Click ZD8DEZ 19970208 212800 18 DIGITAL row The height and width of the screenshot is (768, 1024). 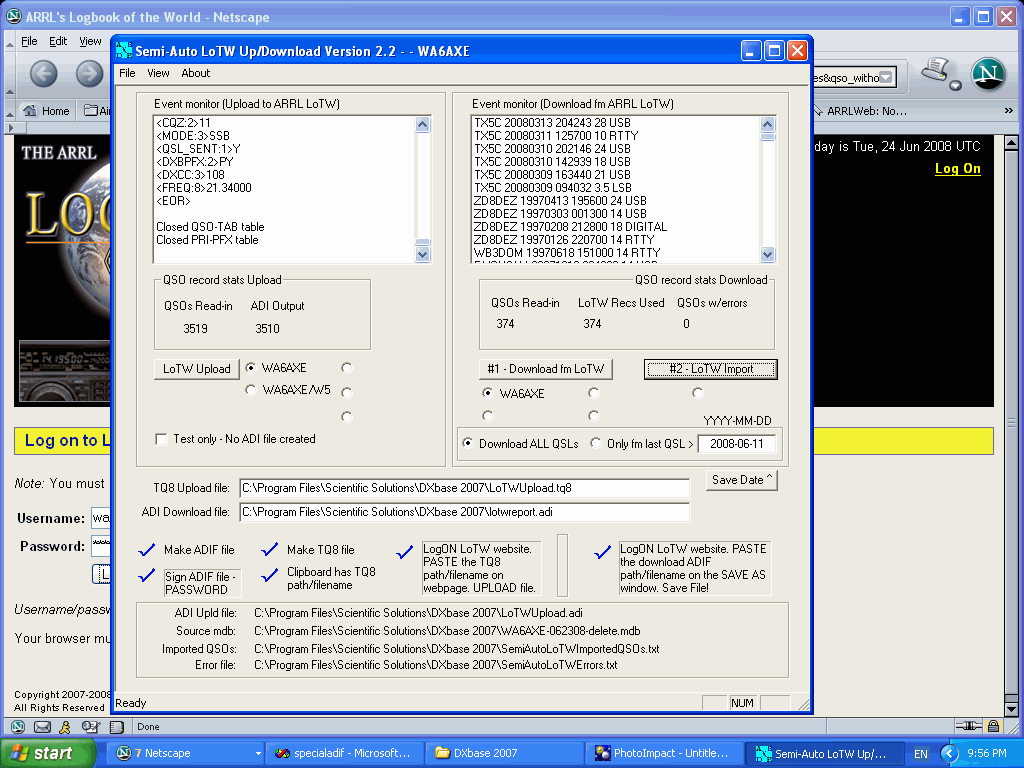coord(570,227)
